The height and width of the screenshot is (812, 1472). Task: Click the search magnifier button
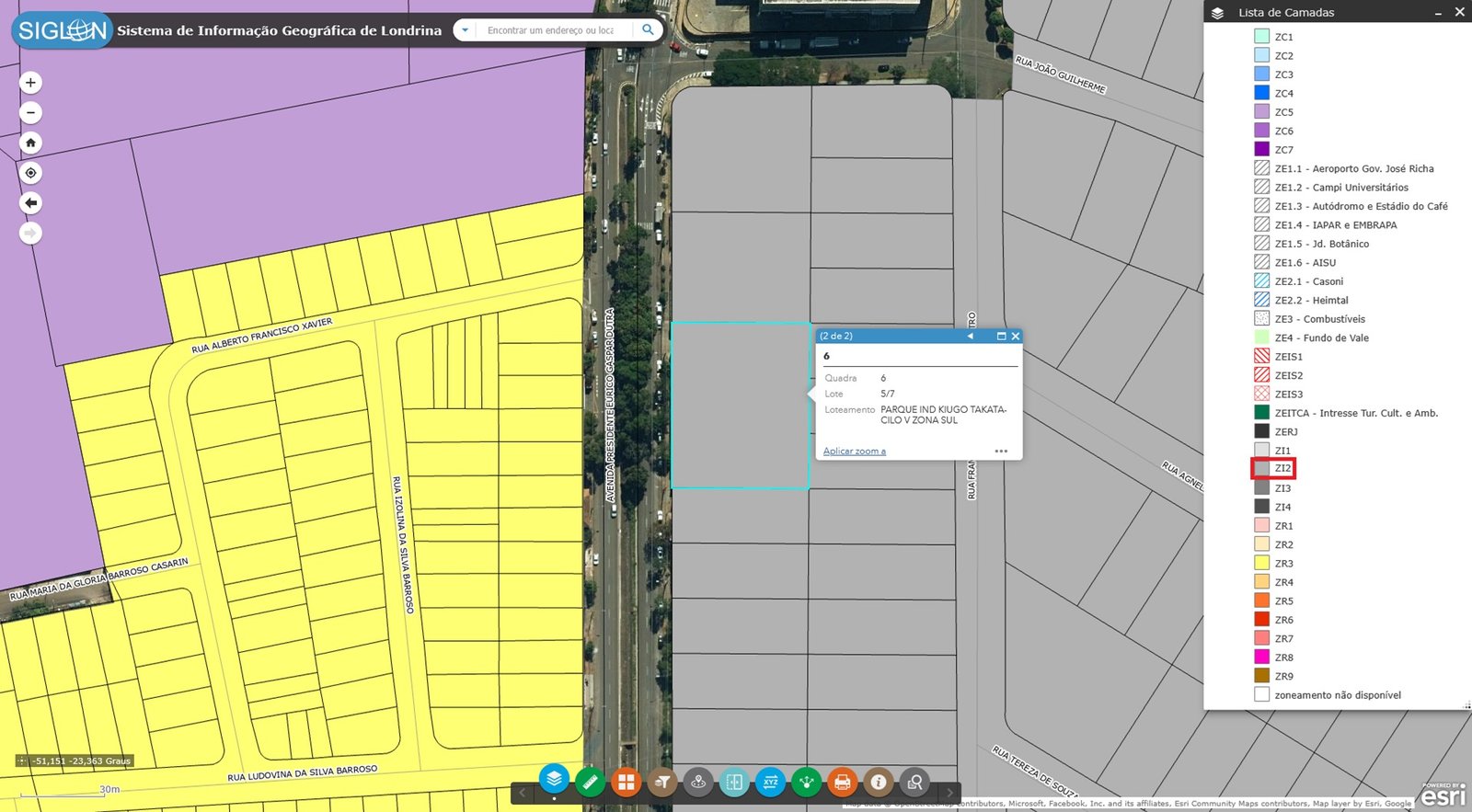(x=648, y=30)
